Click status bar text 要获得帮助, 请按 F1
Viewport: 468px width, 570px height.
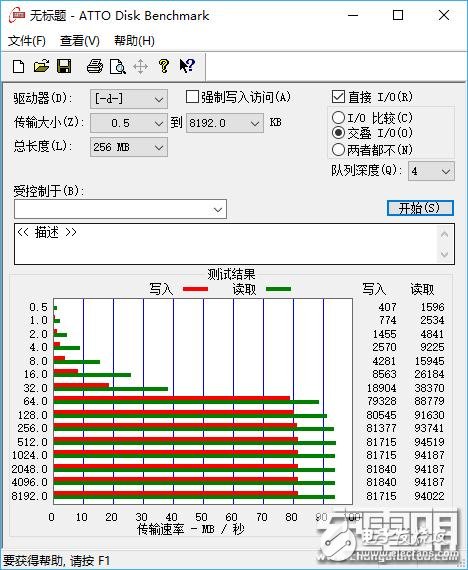click(56, 560)
